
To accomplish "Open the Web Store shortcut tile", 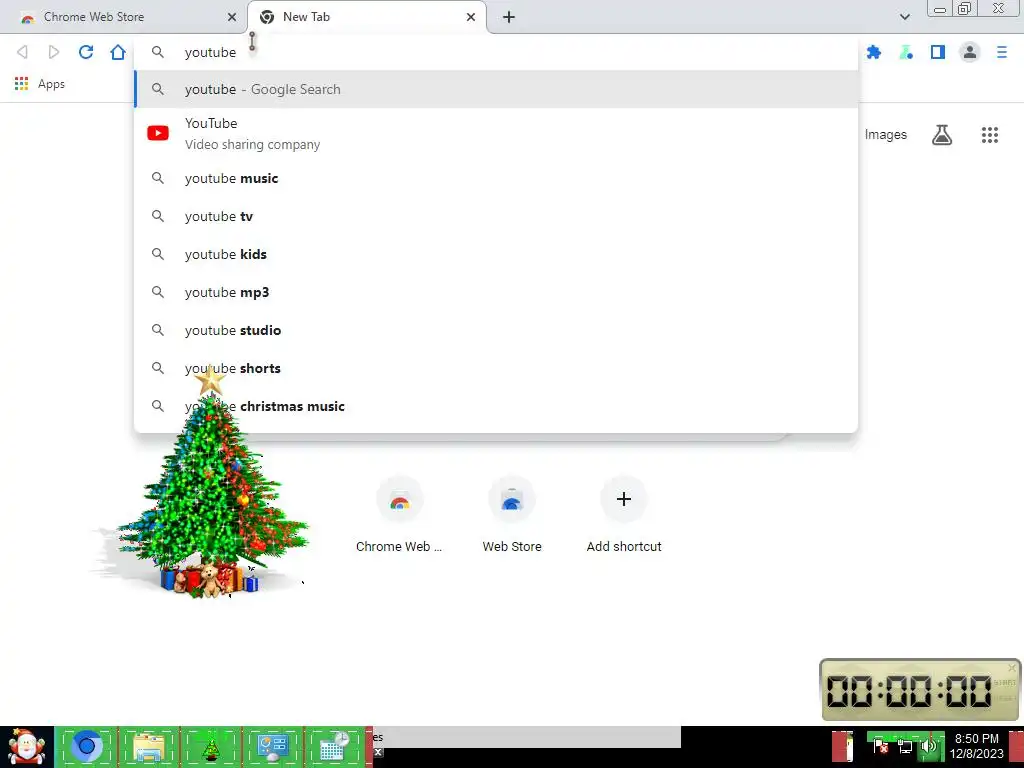I will point(512,516).
